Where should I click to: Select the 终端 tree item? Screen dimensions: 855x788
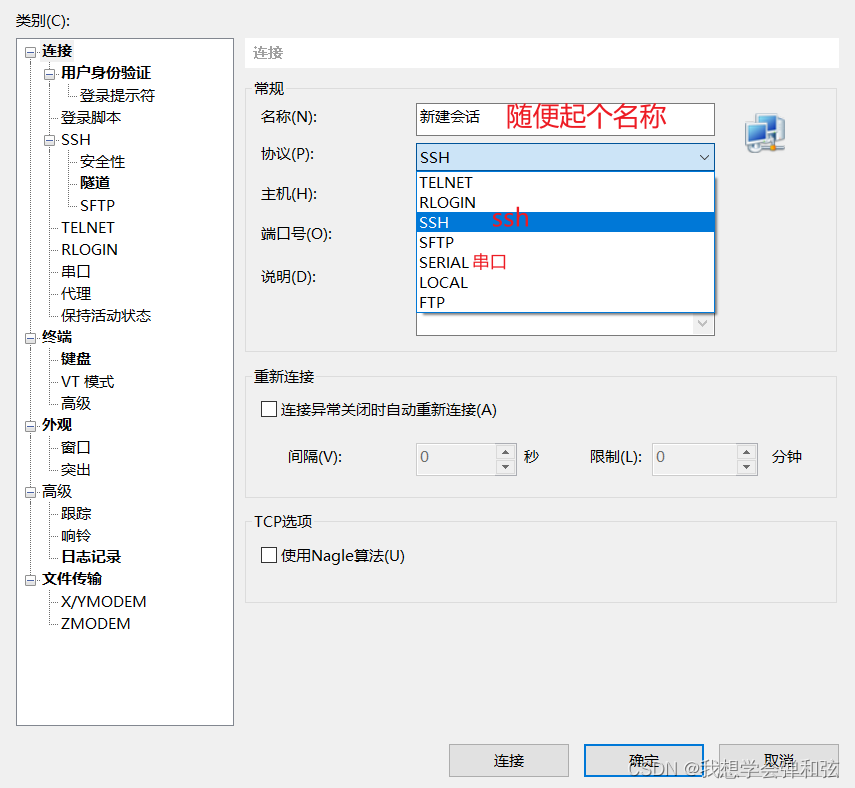tap(57, 336)
